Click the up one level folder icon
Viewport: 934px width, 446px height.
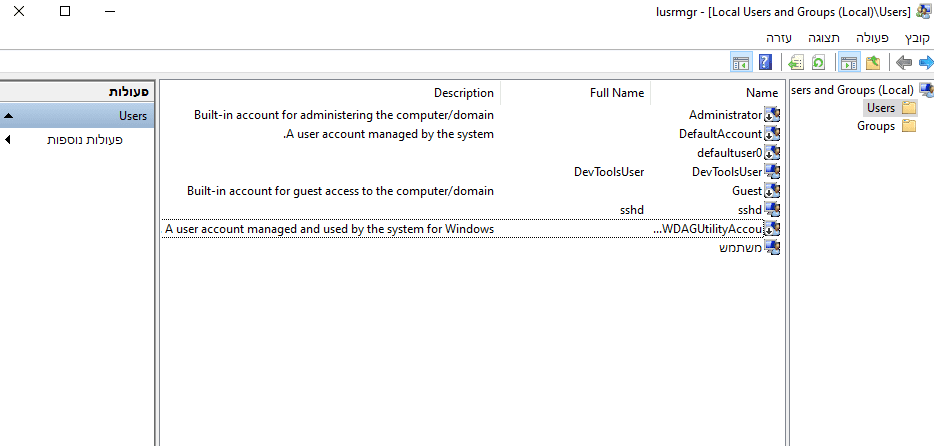point(872,63)
